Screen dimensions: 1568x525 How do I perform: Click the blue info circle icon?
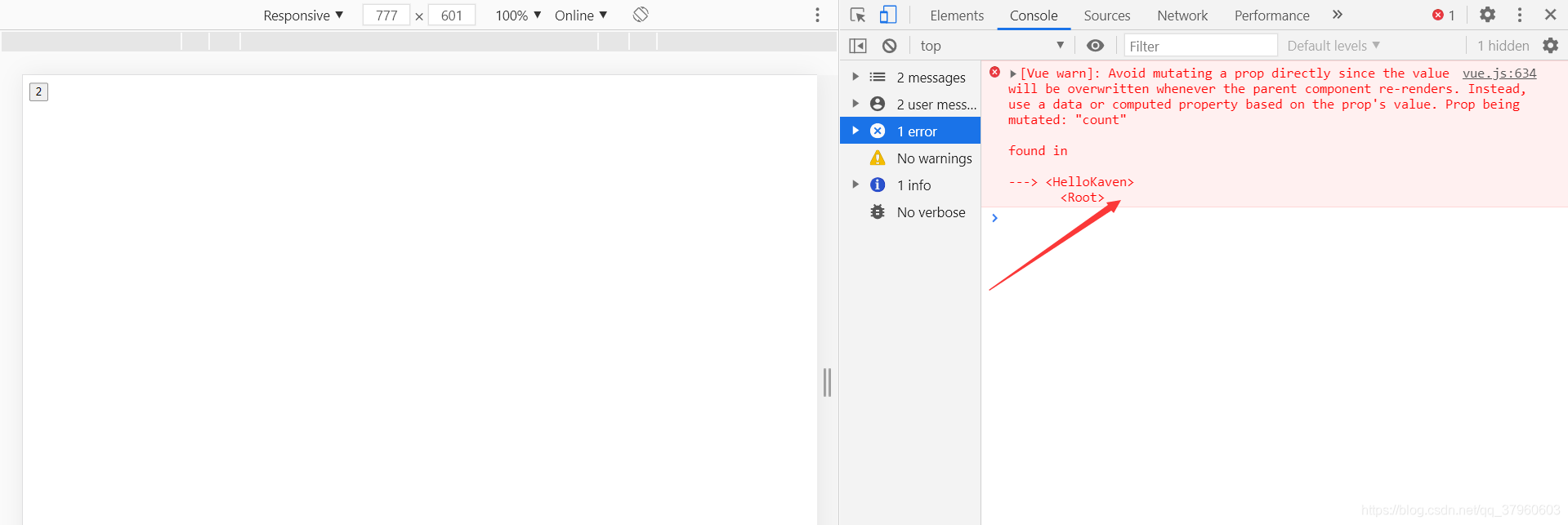[878, 185]
